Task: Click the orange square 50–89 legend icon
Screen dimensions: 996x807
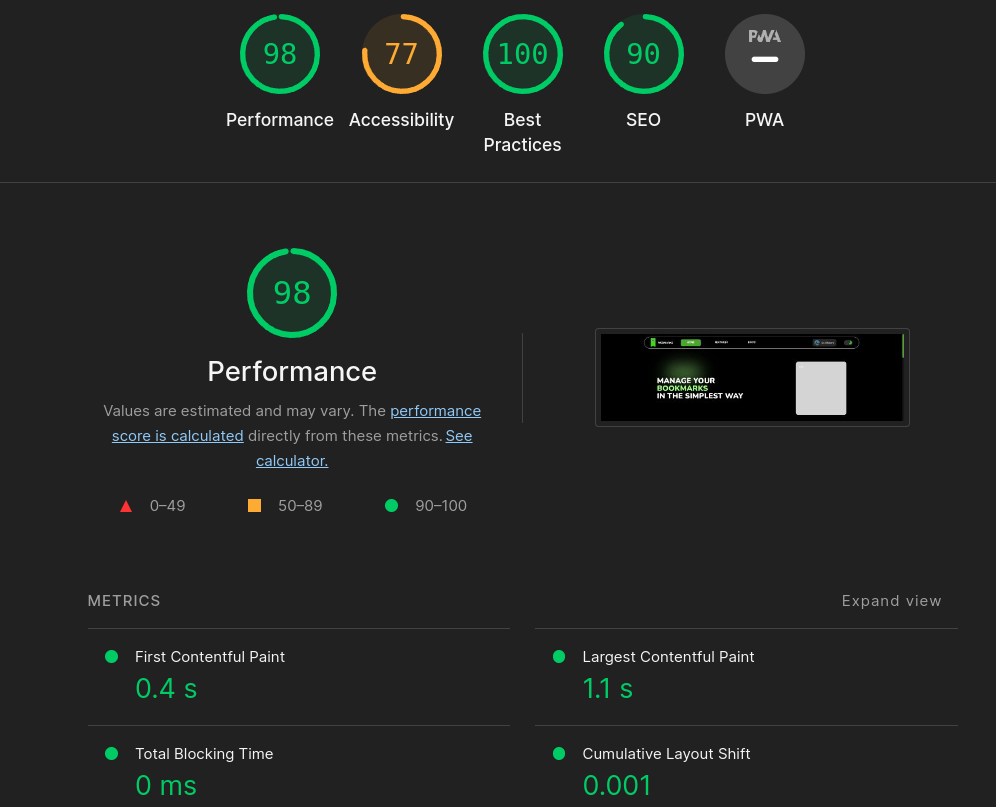Action: tap(254, 506)
